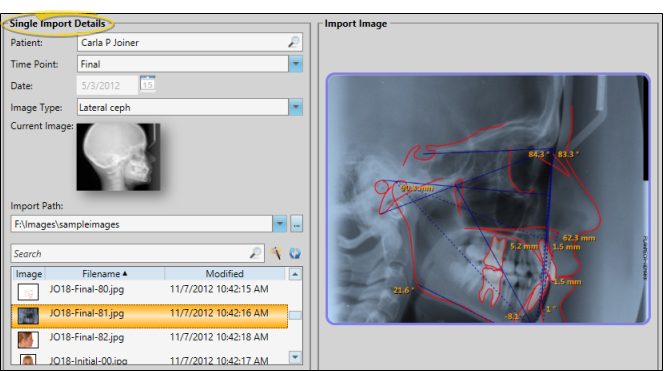Select the JO18-Final-82.jpg face thumbnail
Screen dimensions: 664x371
[28, 339]
